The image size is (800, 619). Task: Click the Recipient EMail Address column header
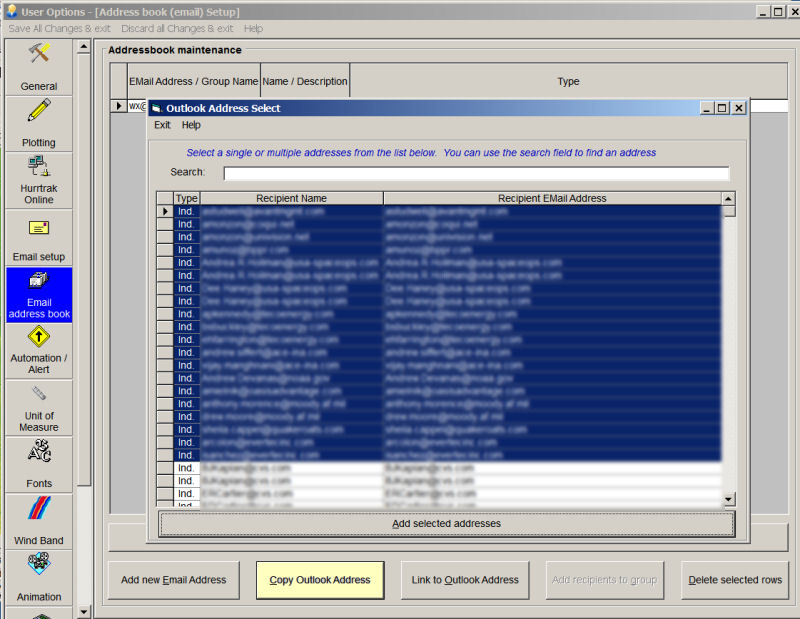pyautogui.click(x=552, y=198)
